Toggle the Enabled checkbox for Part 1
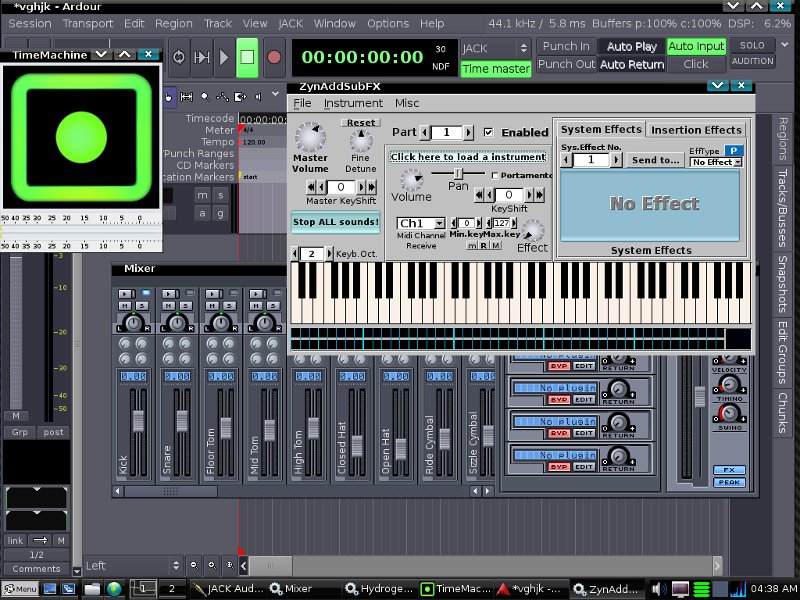Screen dimensions: 800x600 (x=488, y=132)
